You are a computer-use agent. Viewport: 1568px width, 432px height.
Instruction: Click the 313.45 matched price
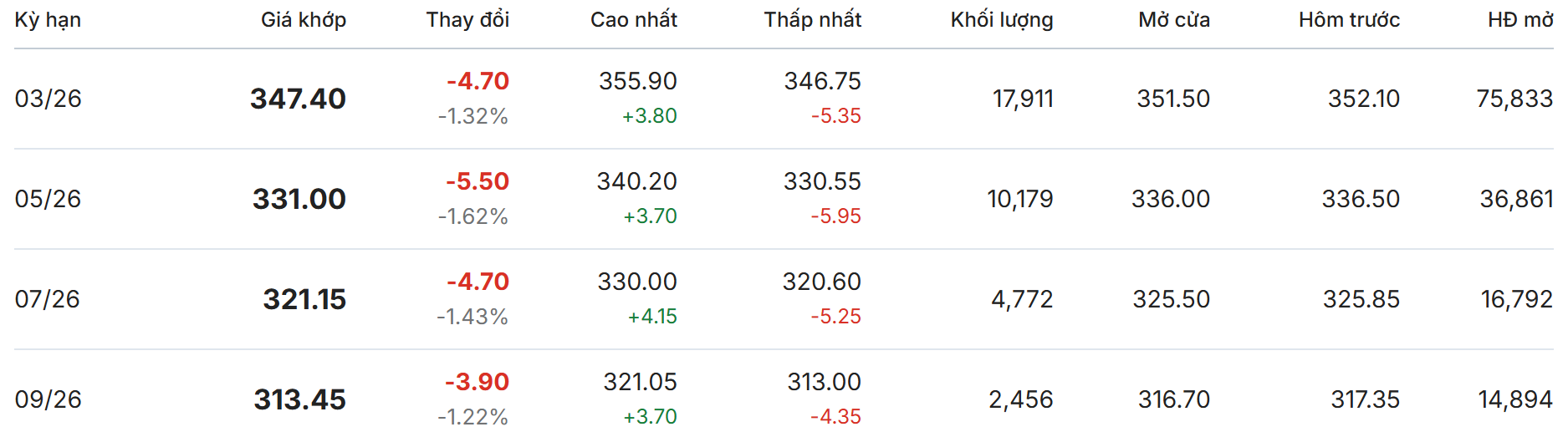click(299, 399)
